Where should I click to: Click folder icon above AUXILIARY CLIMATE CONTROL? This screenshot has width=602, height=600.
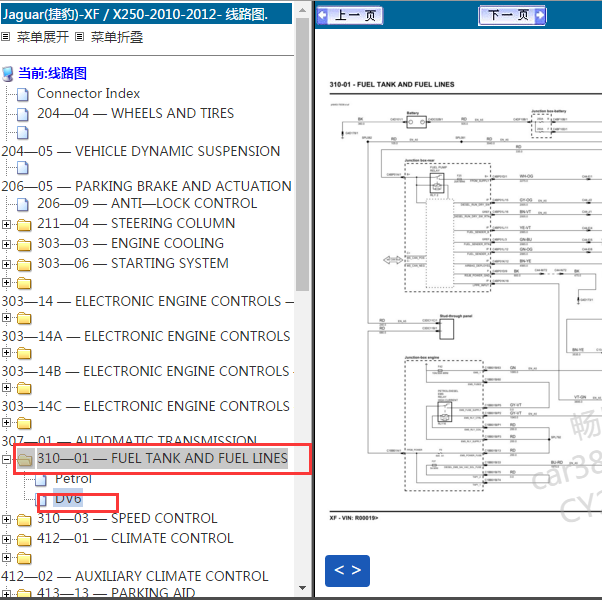(x=24, y=558)
